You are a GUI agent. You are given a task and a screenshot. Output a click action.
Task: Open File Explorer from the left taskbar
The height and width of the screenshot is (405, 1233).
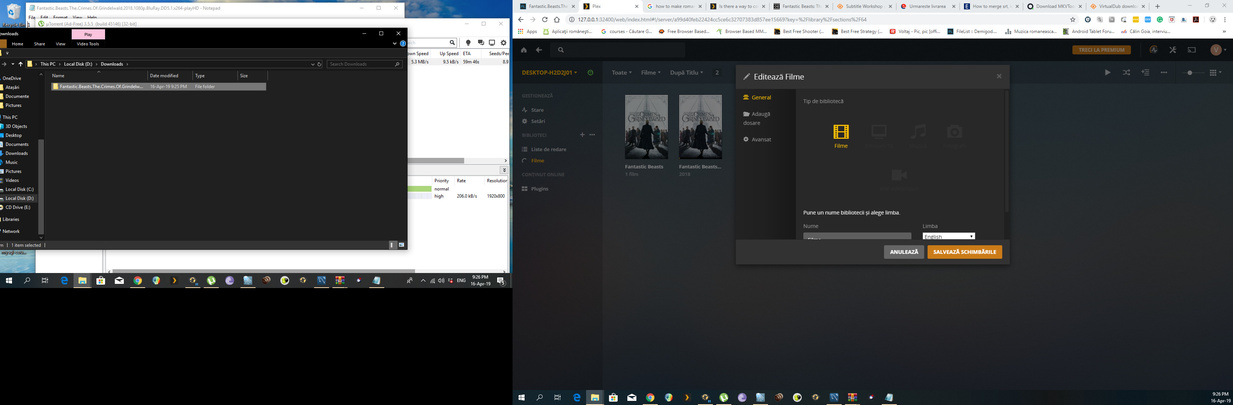(x=82, y=281)
